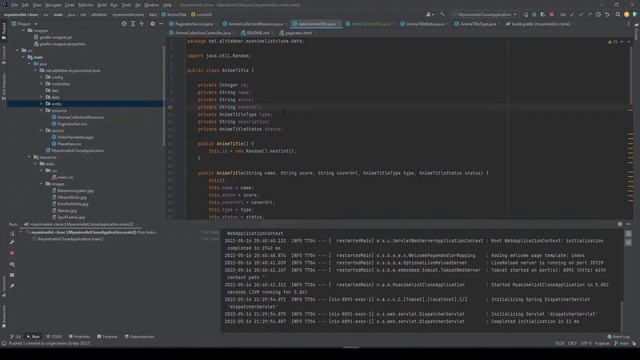This screenshot has width=640, height=360.
Task: Select gradle-wrapper.properties file
Action: tap(60, 44)
